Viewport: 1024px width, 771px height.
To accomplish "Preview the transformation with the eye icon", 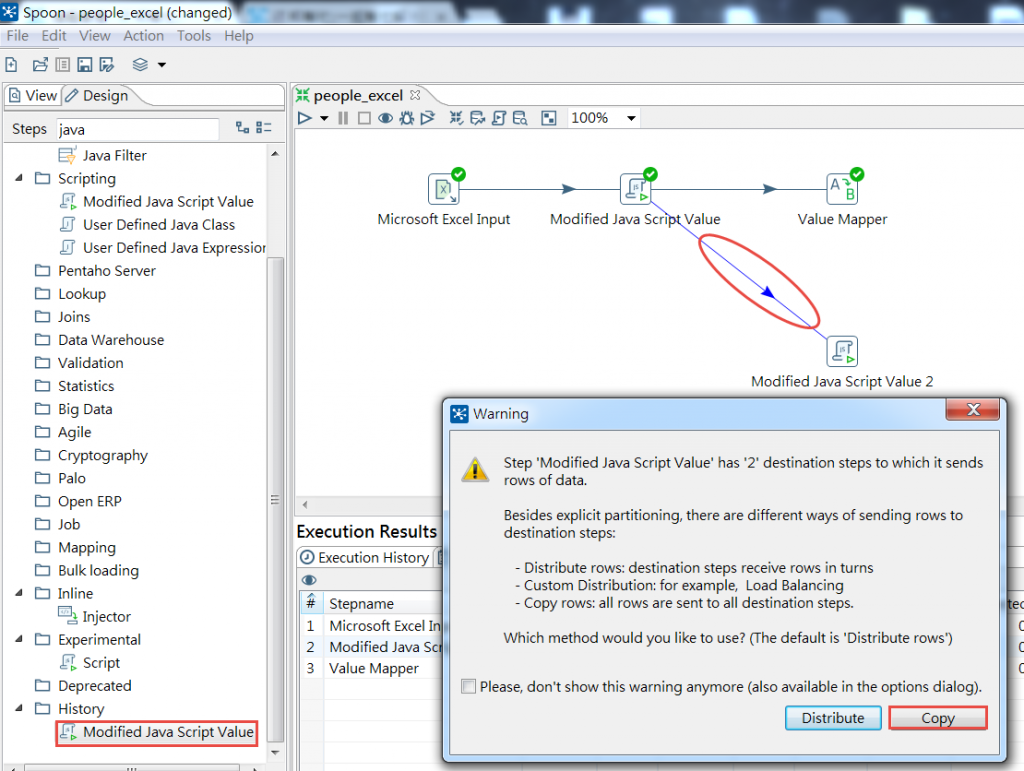I will 385,118.
